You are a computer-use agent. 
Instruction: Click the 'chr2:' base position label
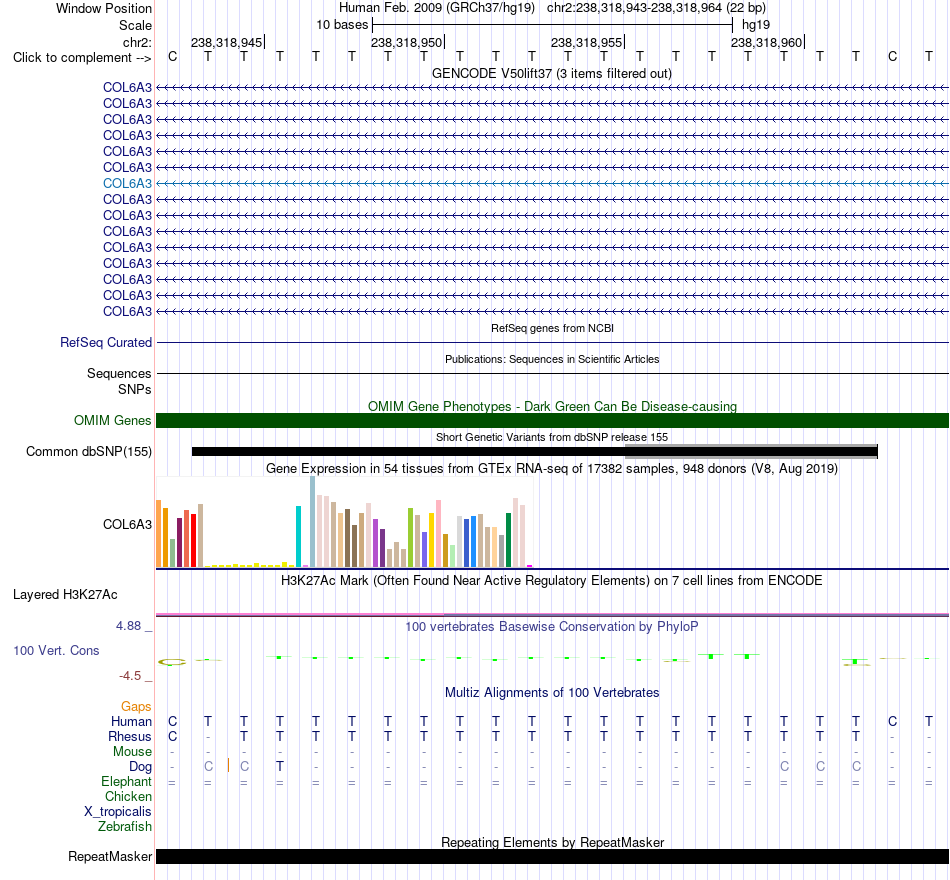[137, 42]
